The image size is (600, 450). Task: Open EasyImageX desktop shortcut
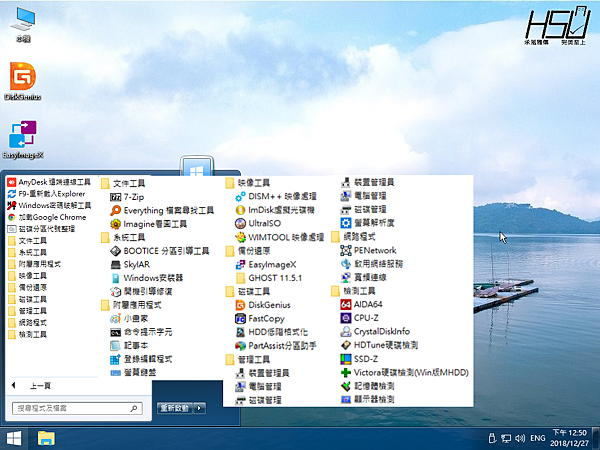click(23, 140)
